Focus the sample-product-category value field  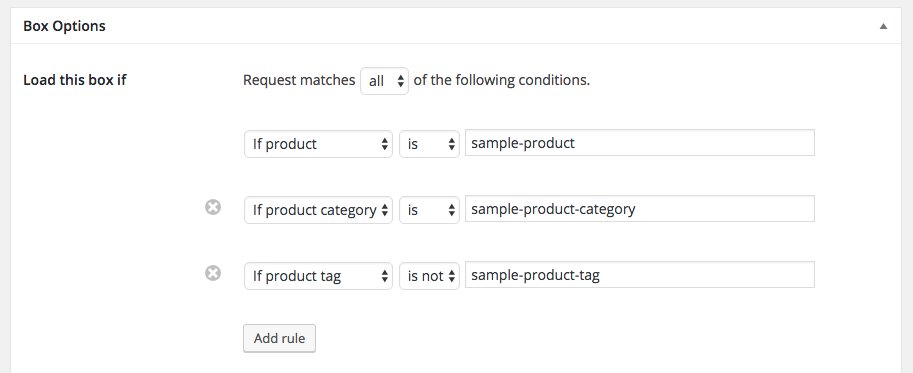tap(639, 208)
